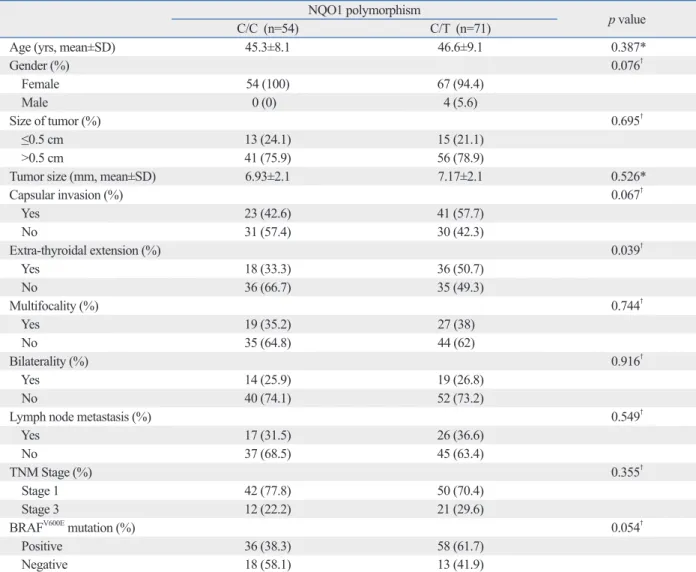
Task: Click the cell '18 (33.3)'
Action: pos(268,269)
